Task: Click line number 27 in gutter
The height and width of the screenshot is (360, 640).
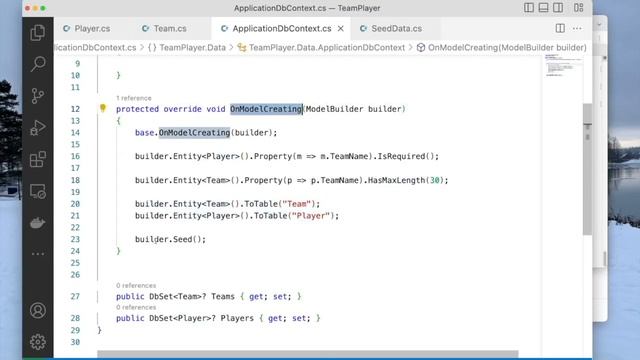Action: tap(76, 296)
